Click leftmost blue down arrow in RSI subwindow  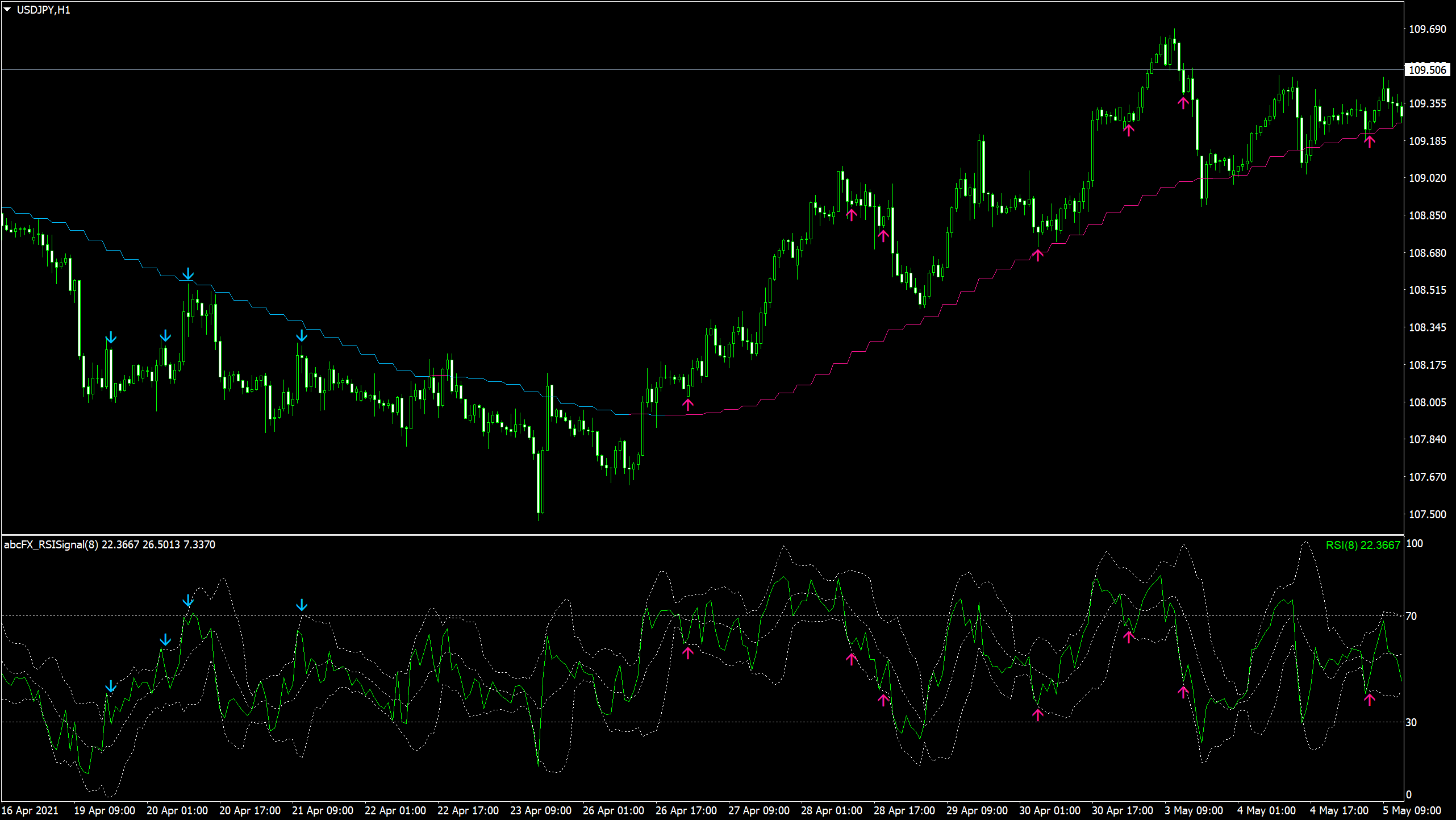click(x=111, y=687)
